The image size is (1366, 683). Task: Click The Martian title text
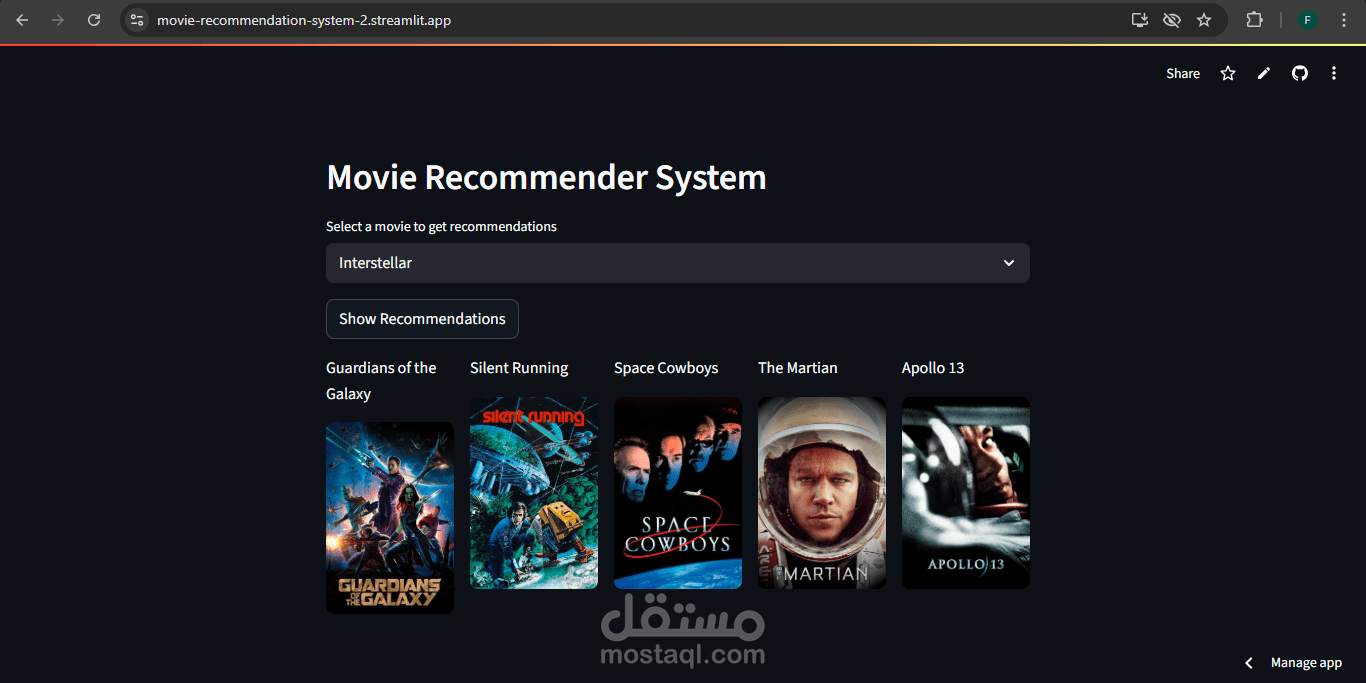(798, 368)
